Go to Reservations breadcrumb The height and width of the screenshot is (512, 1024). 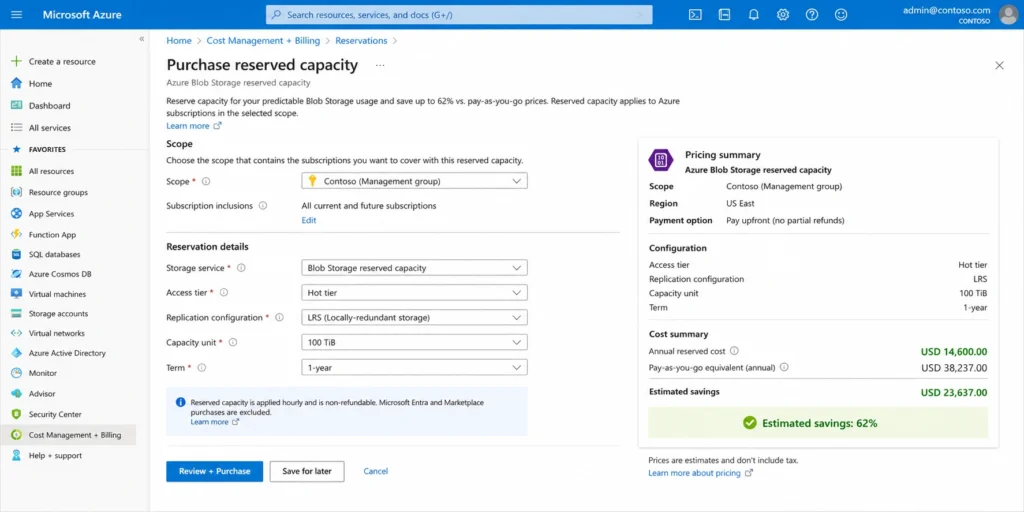coord(361,40)
